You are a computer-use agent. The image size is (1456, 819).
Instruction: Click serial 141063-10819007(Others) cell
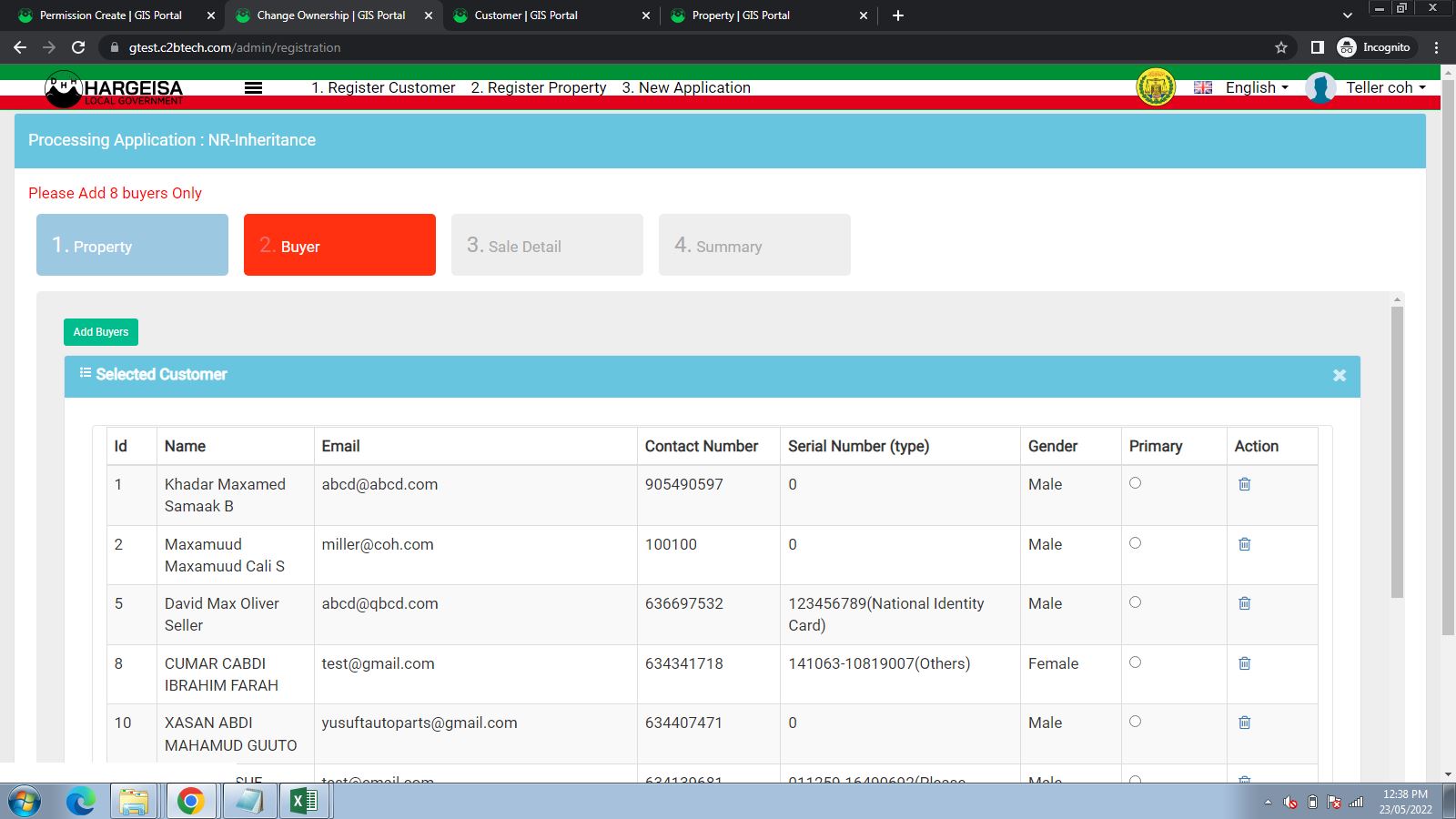[879, 663]
